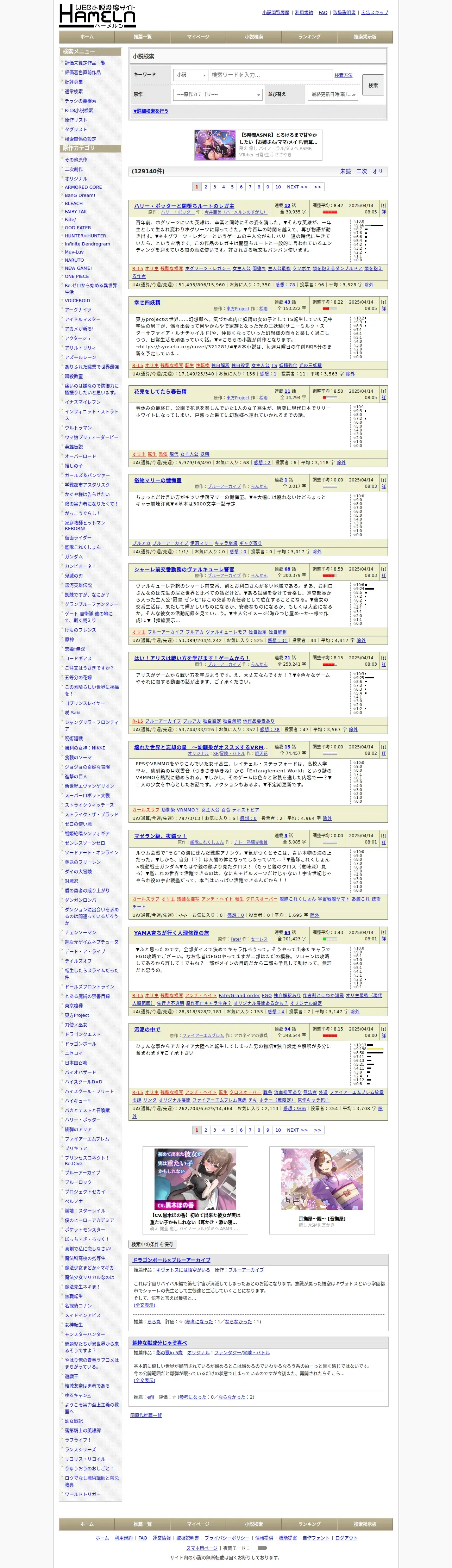Viewport: 452px width, 1568px height.
Task: Open the 小説 keyword type dropdown
Action: pos(190,75)
